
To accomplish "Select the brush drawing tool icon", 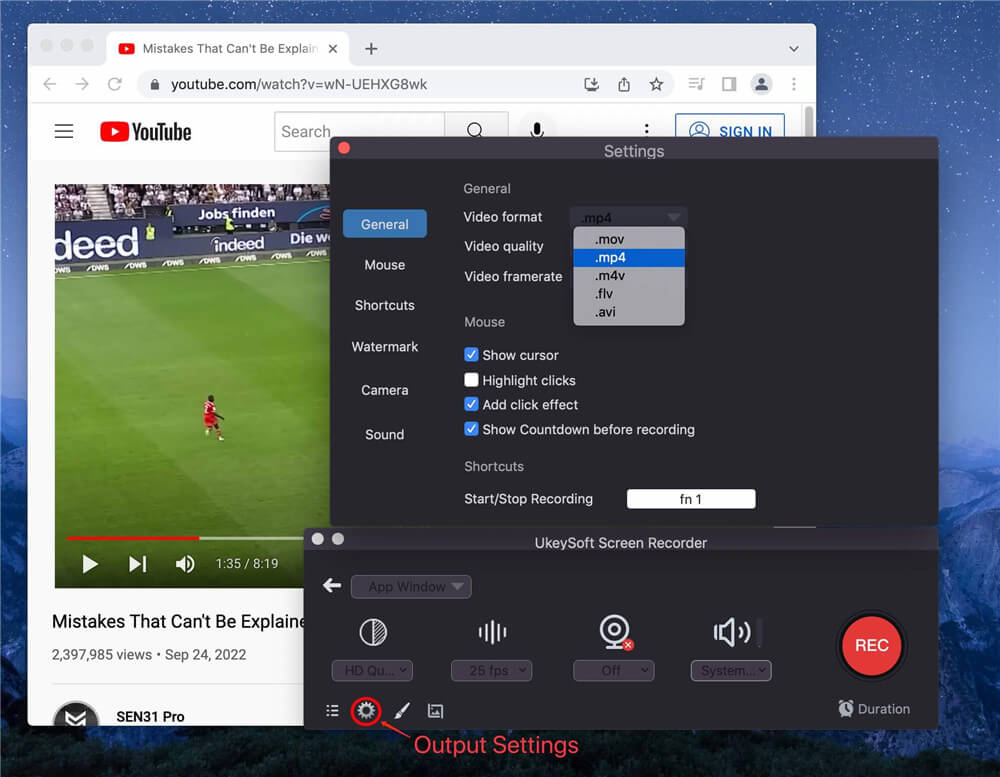I will coord(402,711).
